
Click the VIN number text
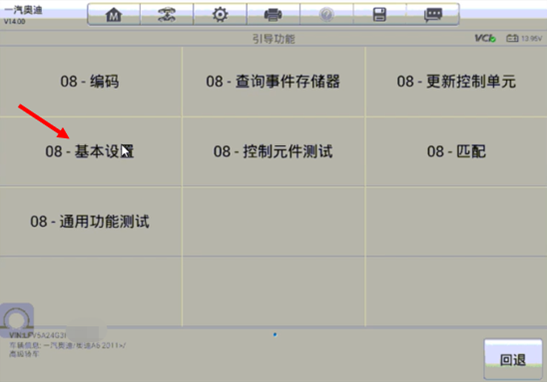coord(37,336)
